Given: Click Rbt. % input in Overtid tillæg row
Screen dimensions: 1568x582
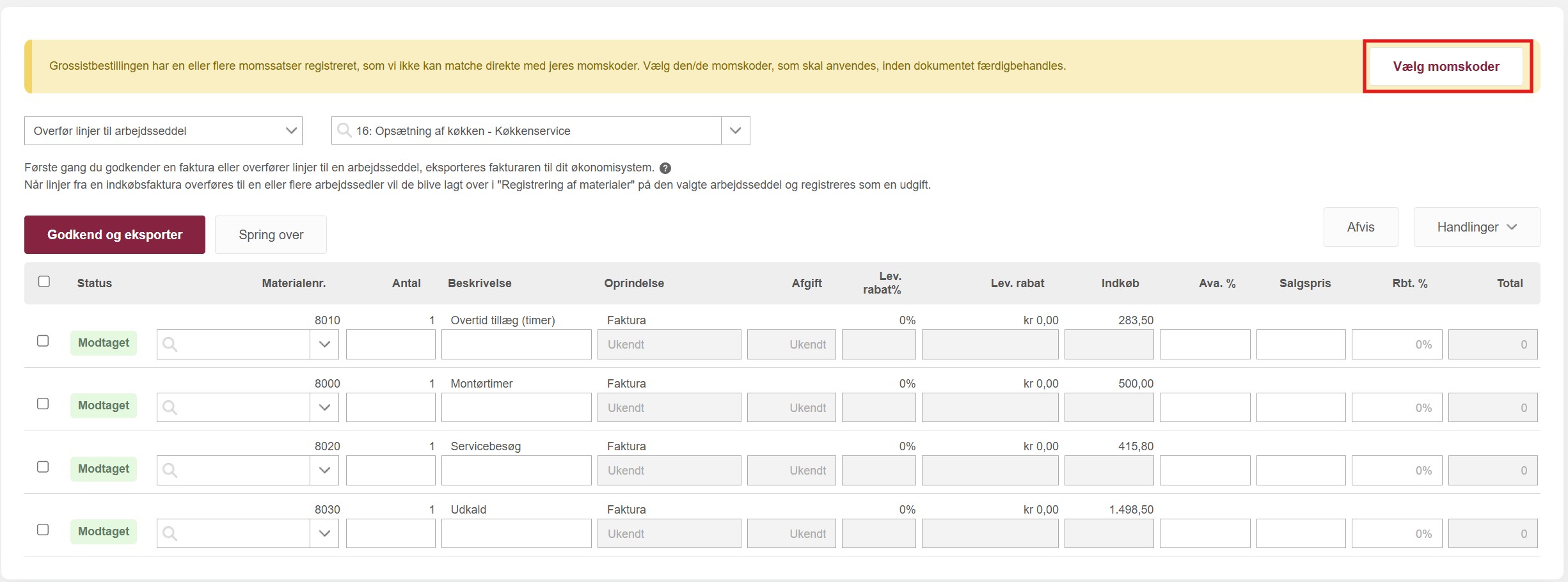Looking at the screenshot, I should [1397, 344].
